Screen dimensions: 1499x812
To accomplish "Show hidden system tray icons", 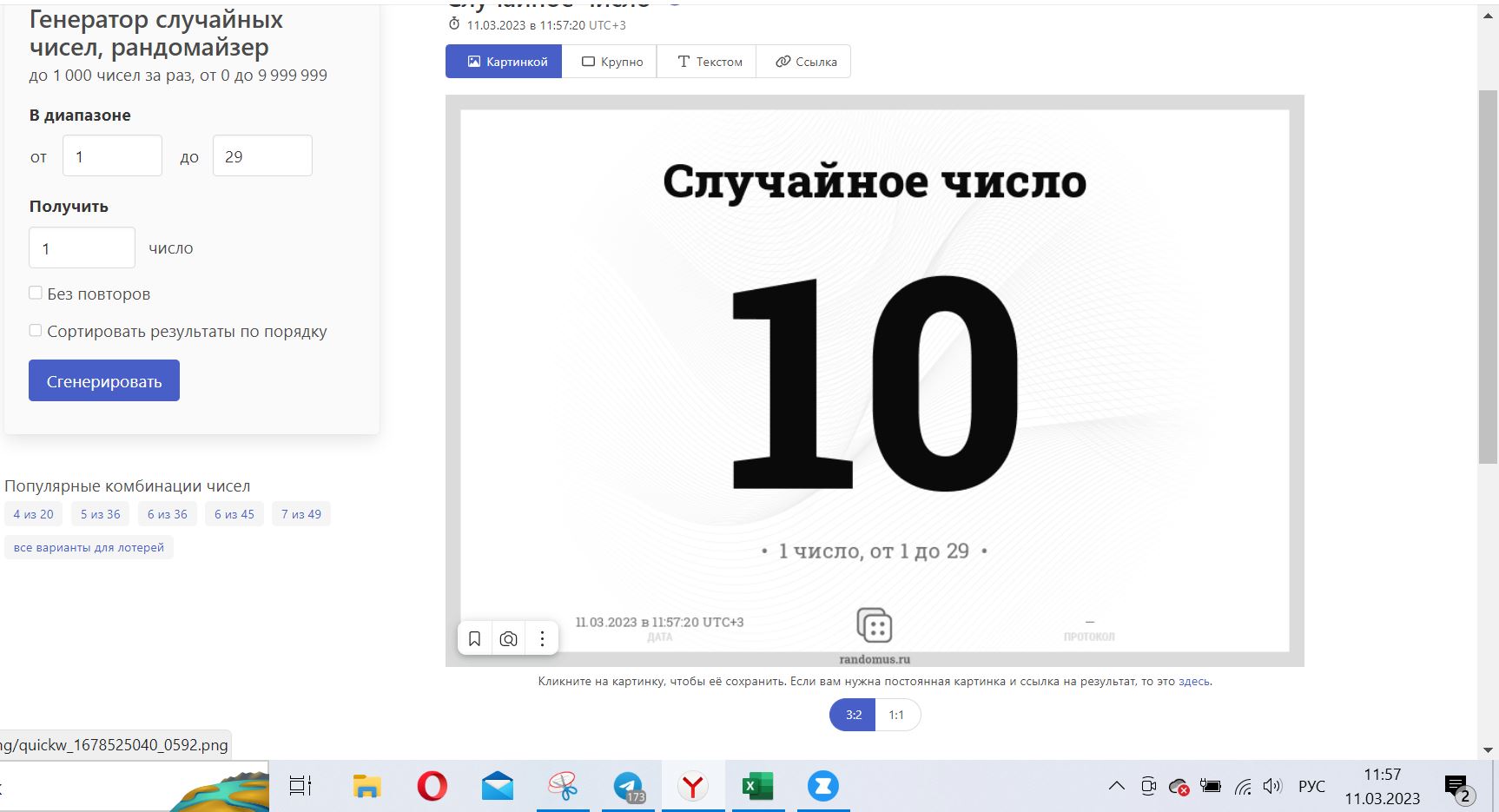I will (1117, 786).
